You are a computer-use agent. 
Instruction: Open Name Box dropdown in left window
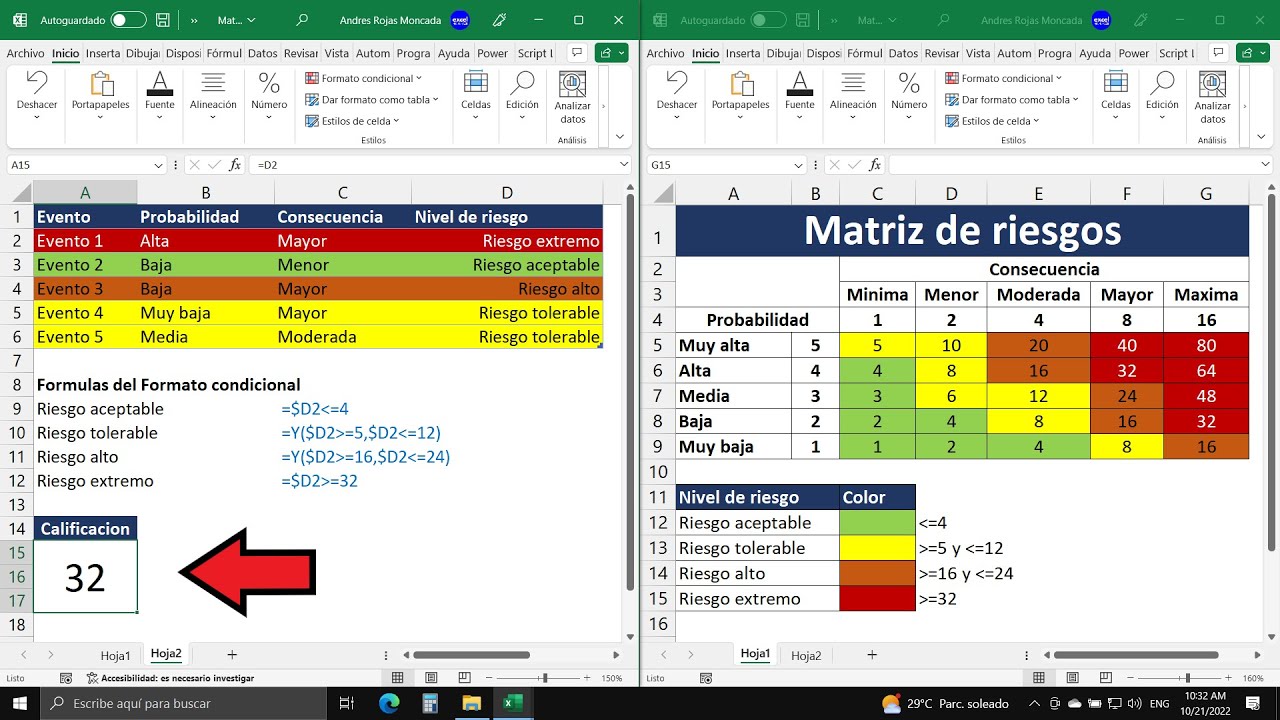159,166
